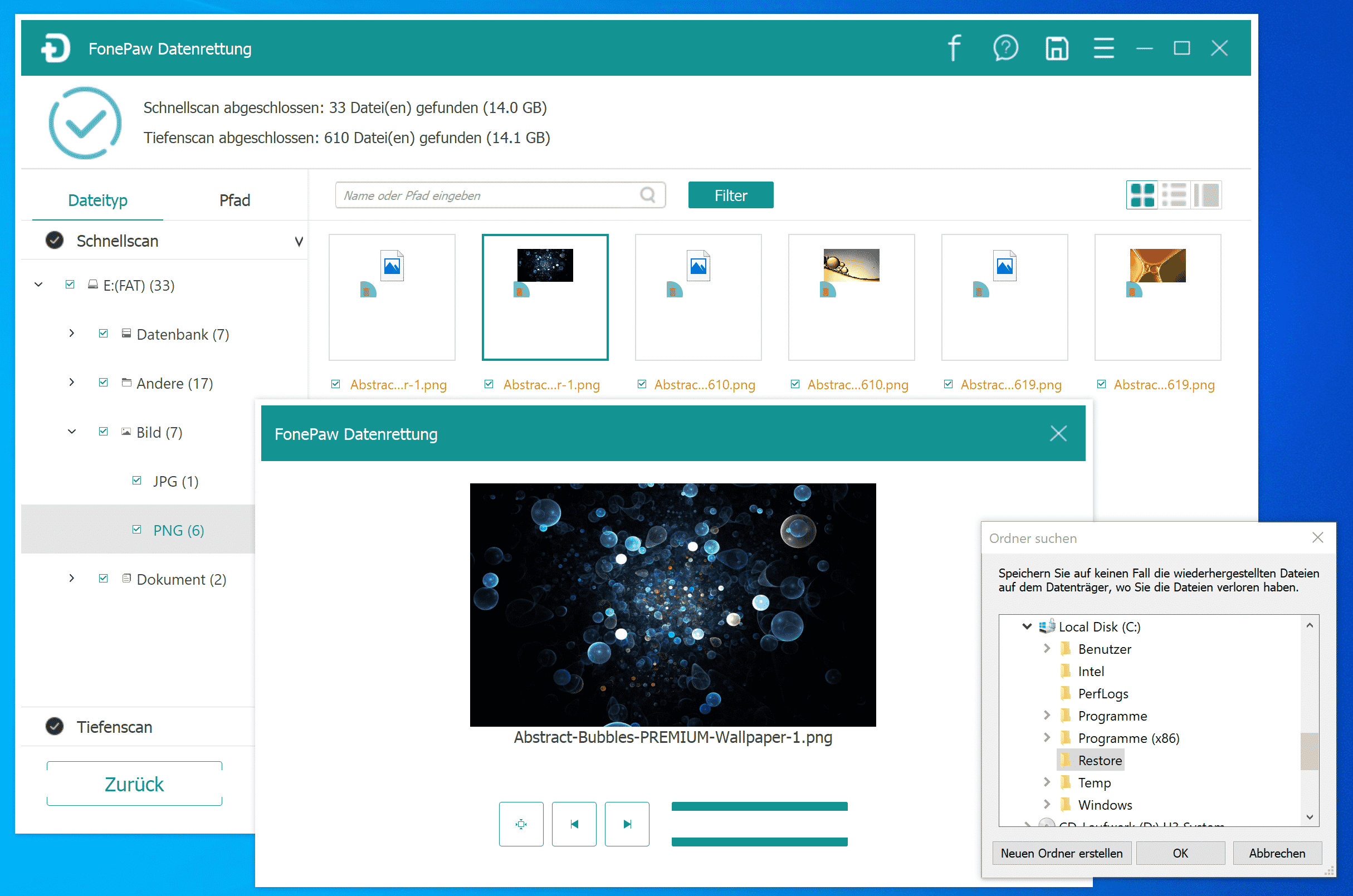Viewport: 1353px width, 896px height.
Task: Click the search magnifier icon
Action: click(648, 195)
